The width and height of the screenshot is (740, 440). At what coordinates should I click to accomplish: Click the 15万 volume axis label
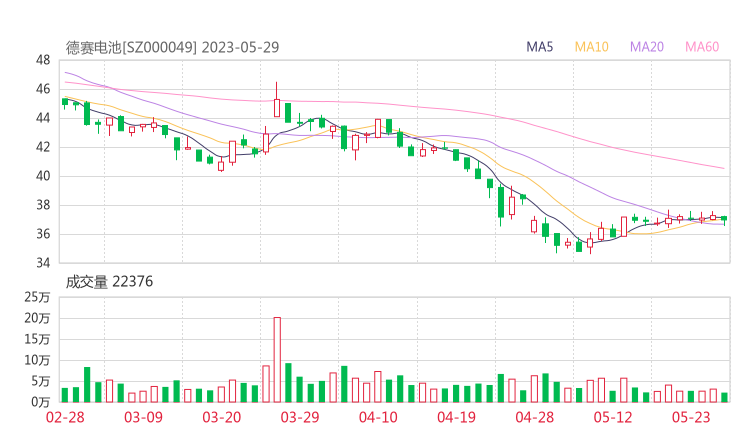pyautogui.click(x=37, y=339)
